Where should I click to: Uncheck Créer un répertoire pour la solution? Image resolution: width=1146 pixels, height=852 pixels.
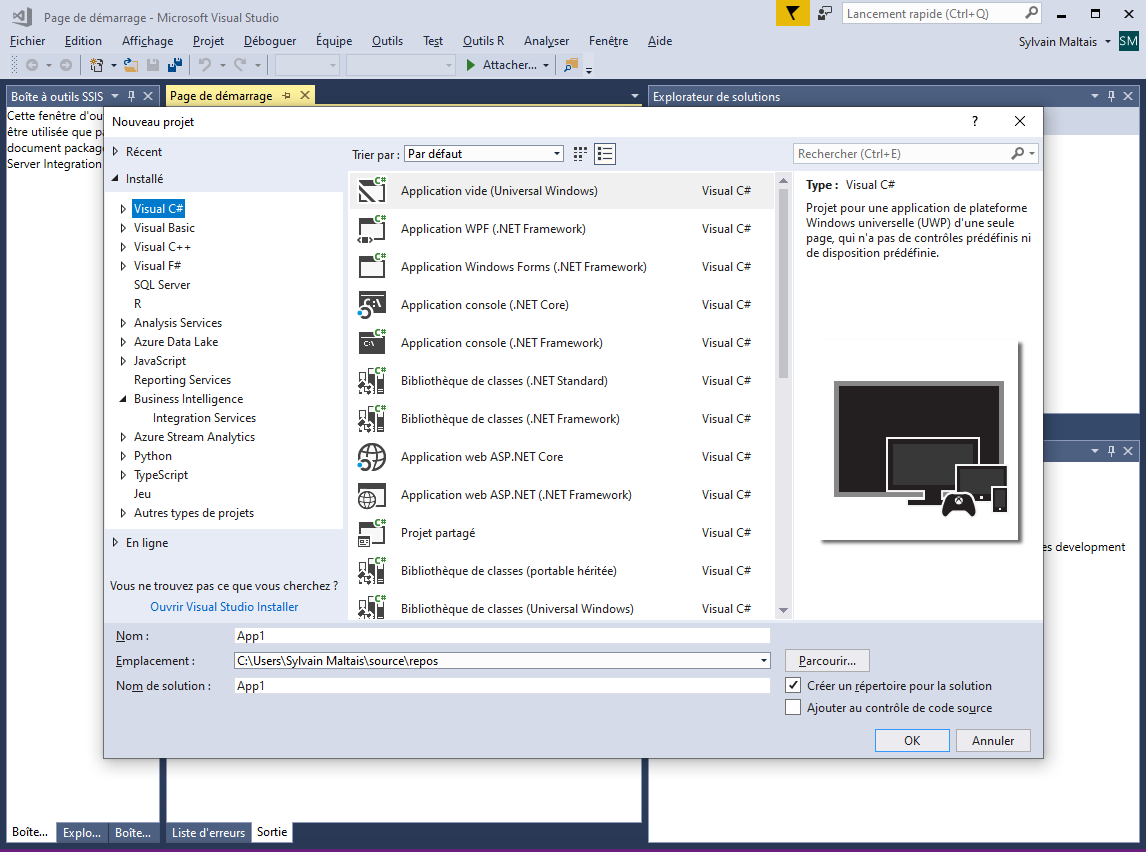point(793,686)
